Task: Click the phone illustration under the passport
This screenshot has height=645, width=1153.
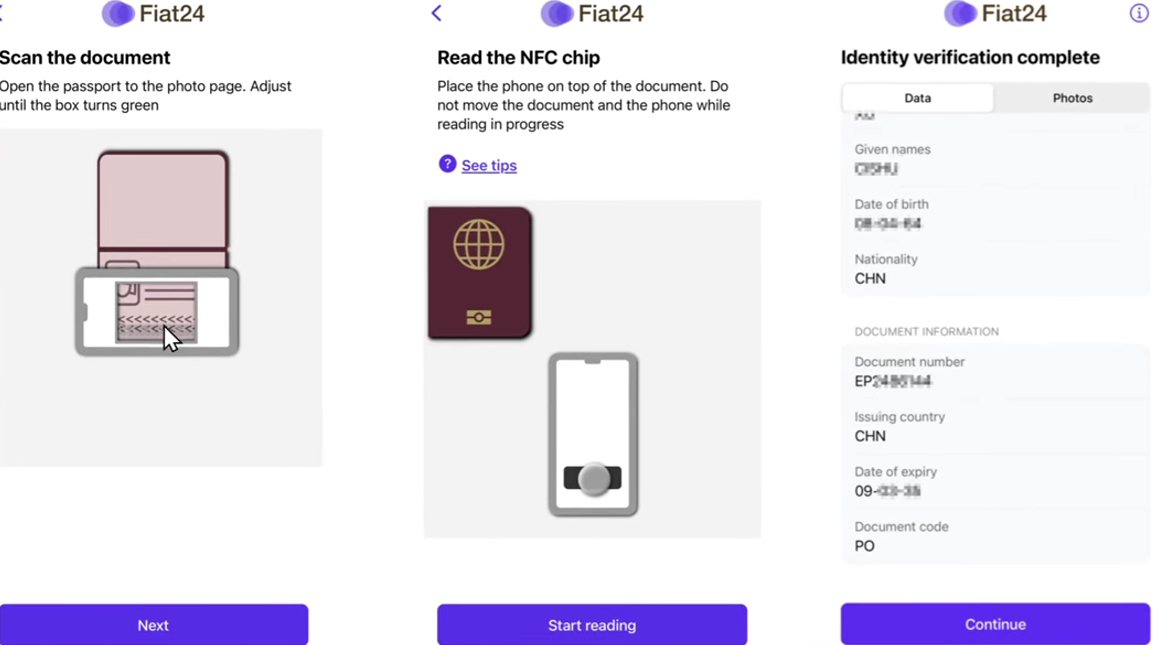Action: (593, 434)
